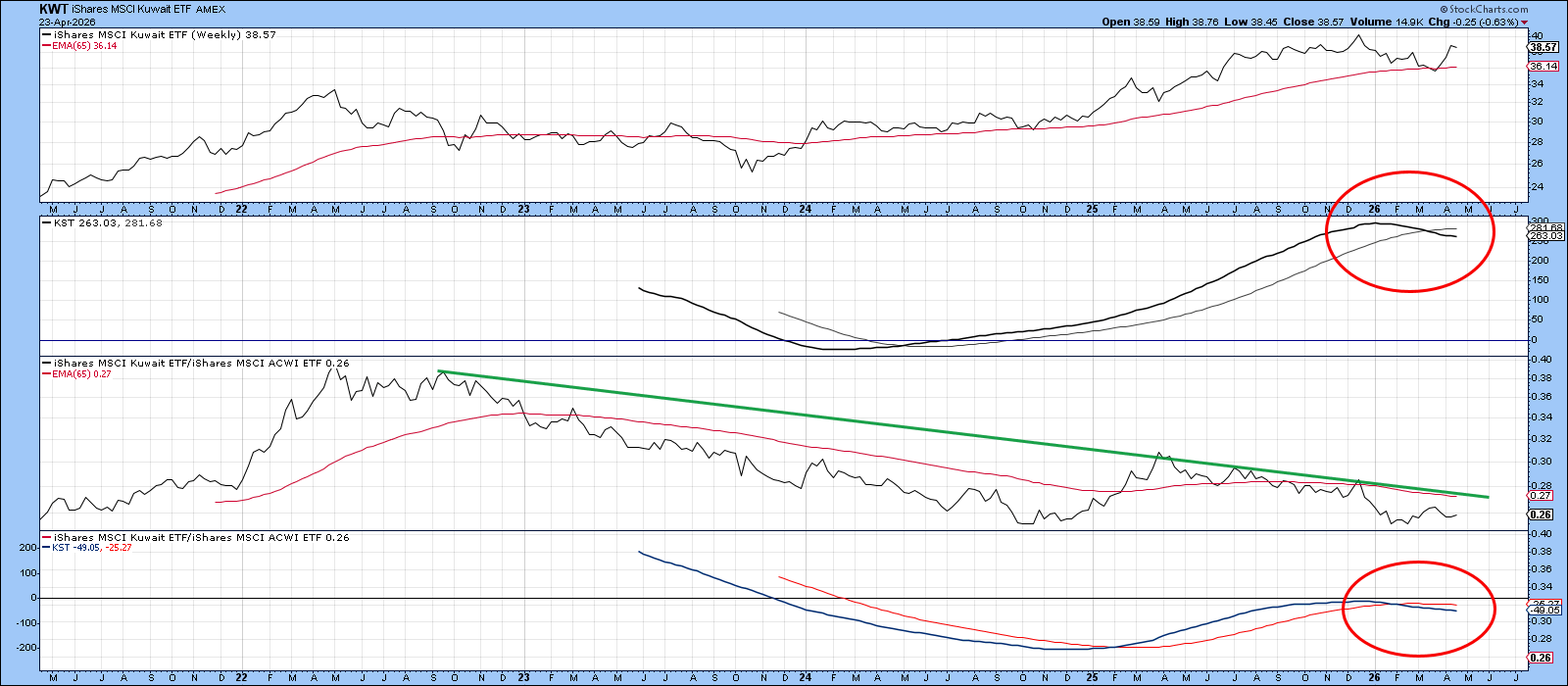This screenshot has height=686, width=1568.
Task: Click the 150 label on KST axis
Action: 1538,279
